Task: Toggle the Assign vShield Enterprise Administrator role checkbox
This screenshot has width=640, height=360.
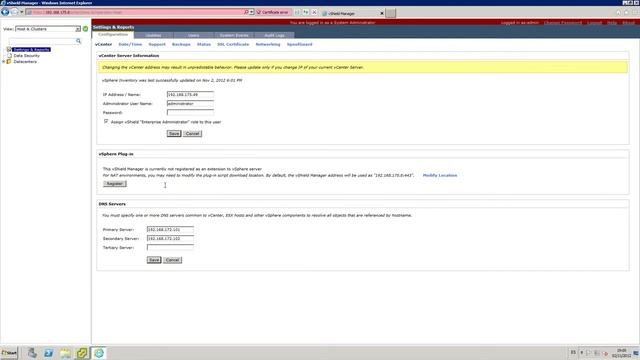Action: [106, 121]
